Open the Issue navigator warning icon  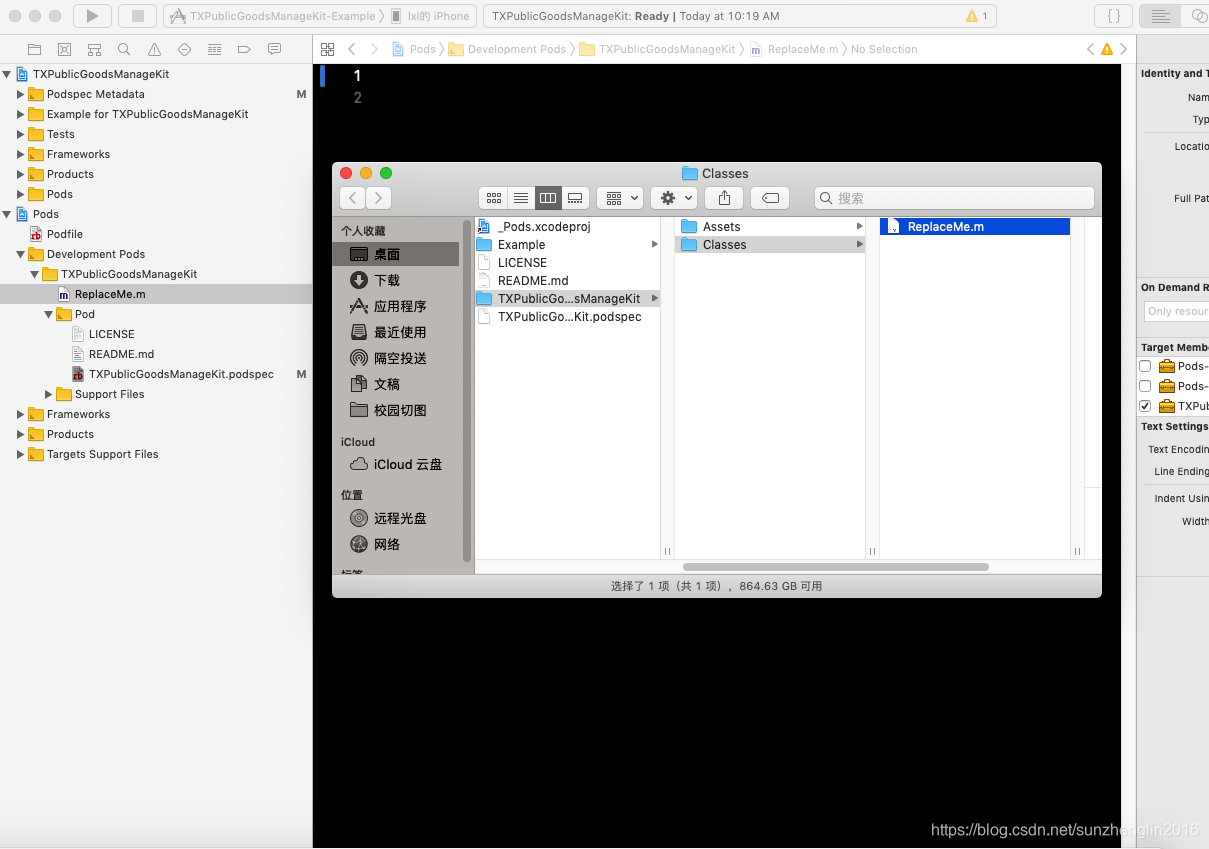point(154,49)
